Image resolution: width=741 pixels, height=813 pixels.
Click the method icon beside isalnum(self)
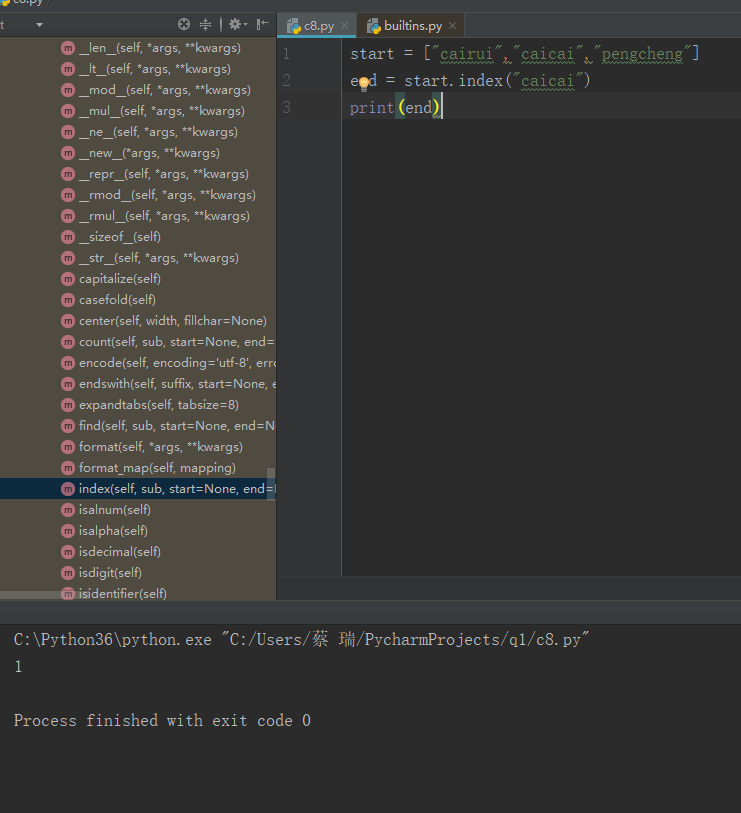tap(68, 510)
